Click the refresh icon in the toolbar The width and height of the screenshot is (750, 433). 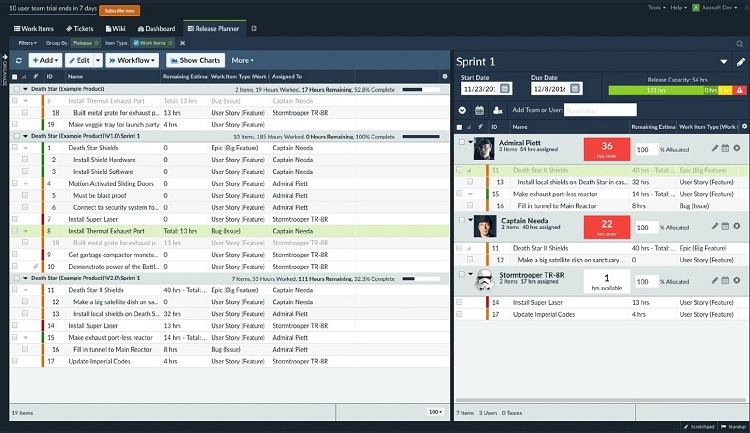[x=19, y=61]
